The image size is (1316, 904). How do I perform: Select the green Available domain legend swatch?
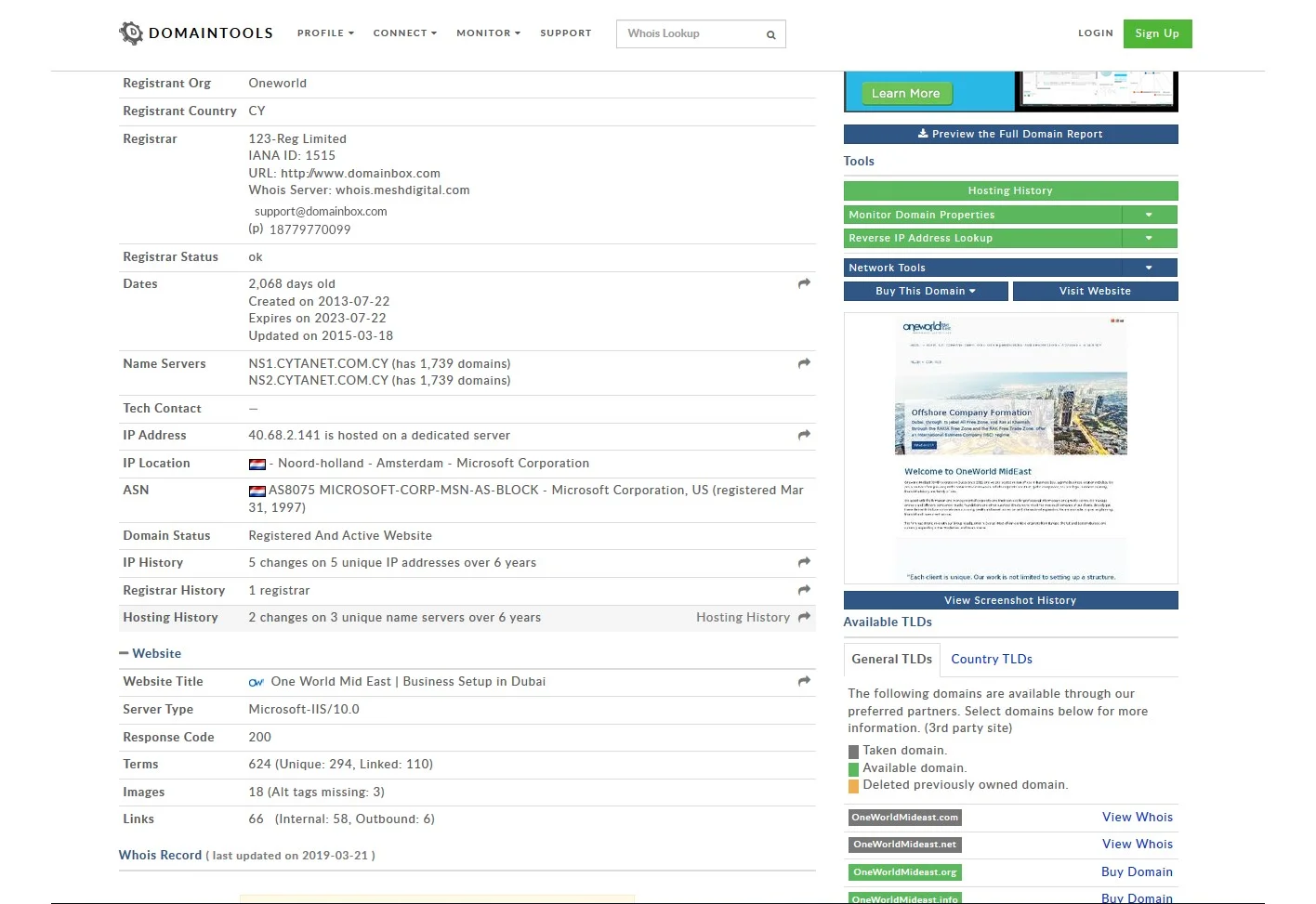[853, 769]
